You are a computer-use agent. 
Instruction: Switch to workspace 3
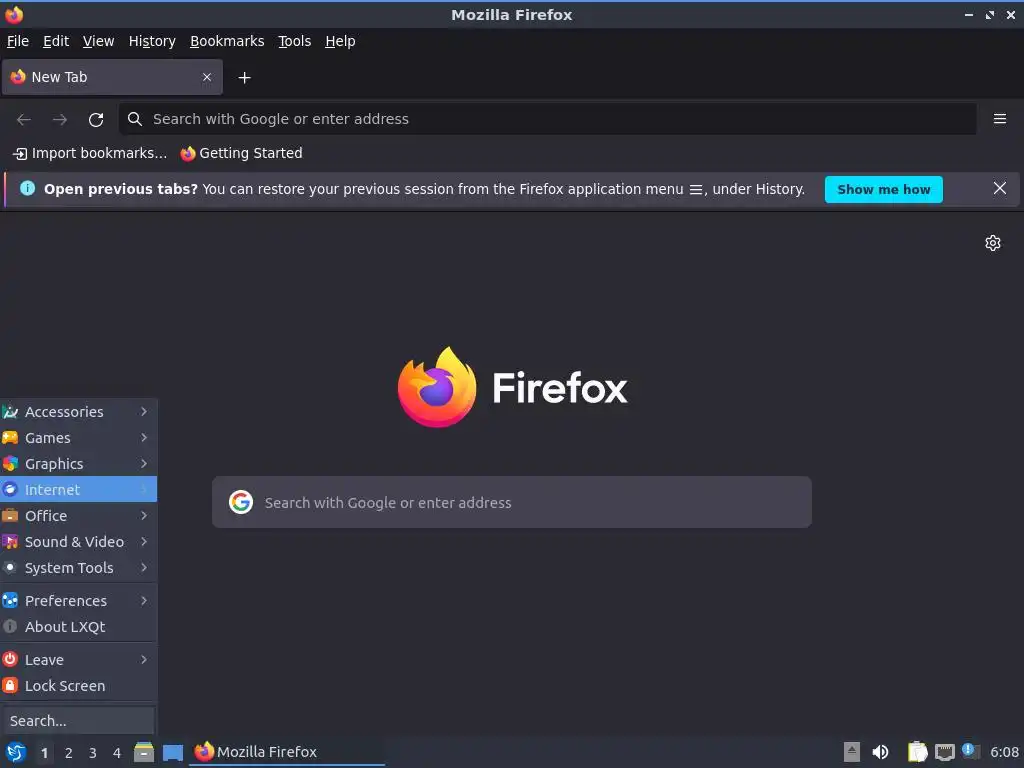93,753
